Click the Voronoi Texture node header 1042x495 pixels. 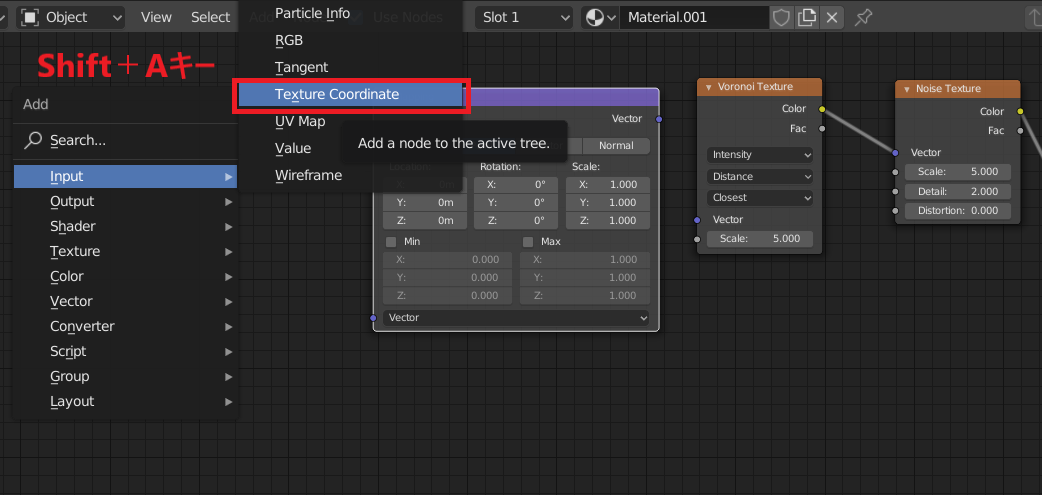[x=760, y=87]
